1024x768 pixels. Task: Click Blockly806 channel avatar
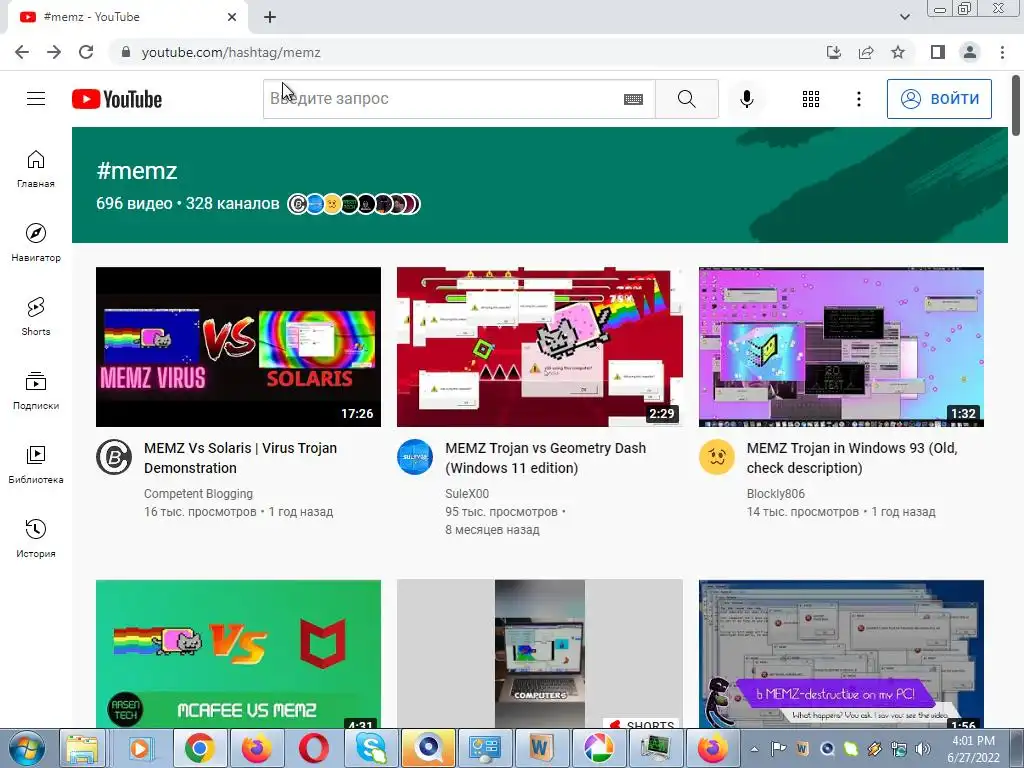(716, 457)
